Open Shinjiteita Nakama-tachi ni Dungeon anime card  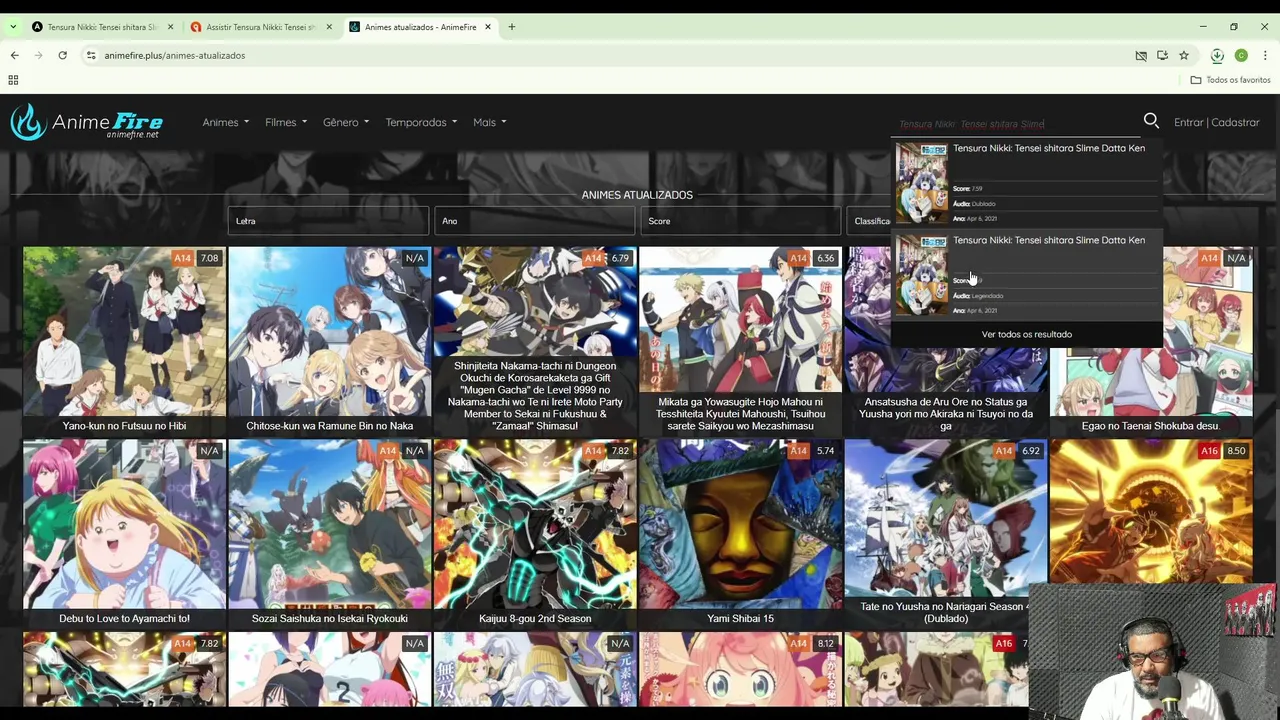coord(535,341)
